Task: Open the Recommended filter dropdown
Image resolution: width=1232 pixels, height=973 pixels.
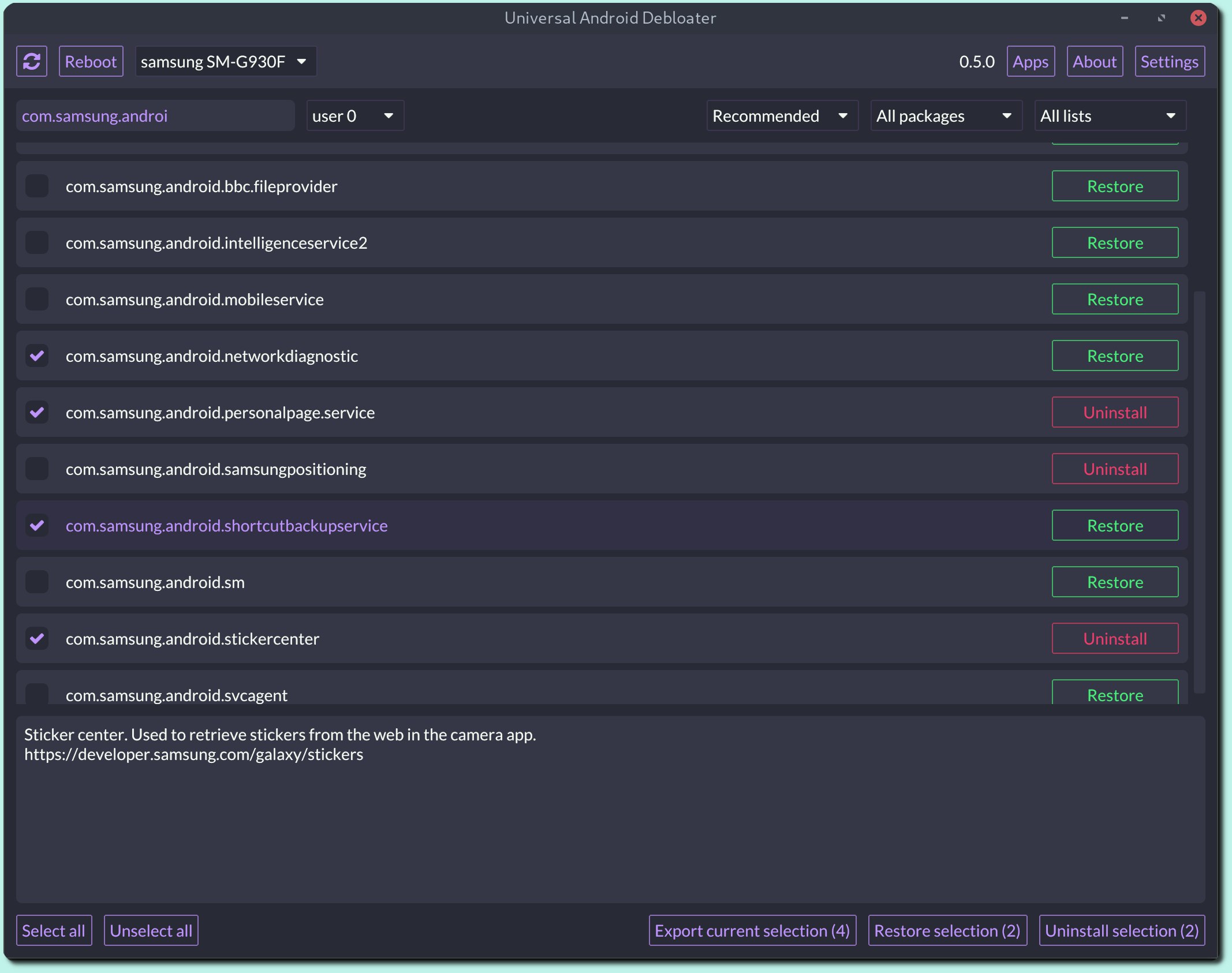Action: pos(781,116)
